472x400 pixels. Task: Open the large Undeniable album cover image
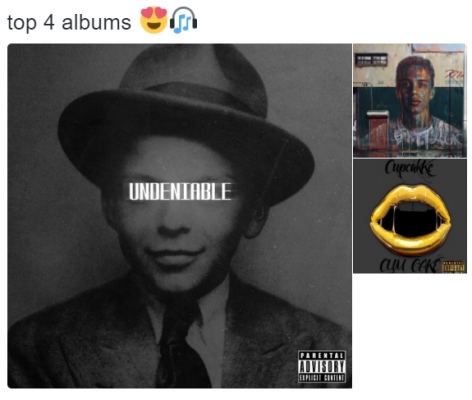pyautogui.click(x=180, y=216)
